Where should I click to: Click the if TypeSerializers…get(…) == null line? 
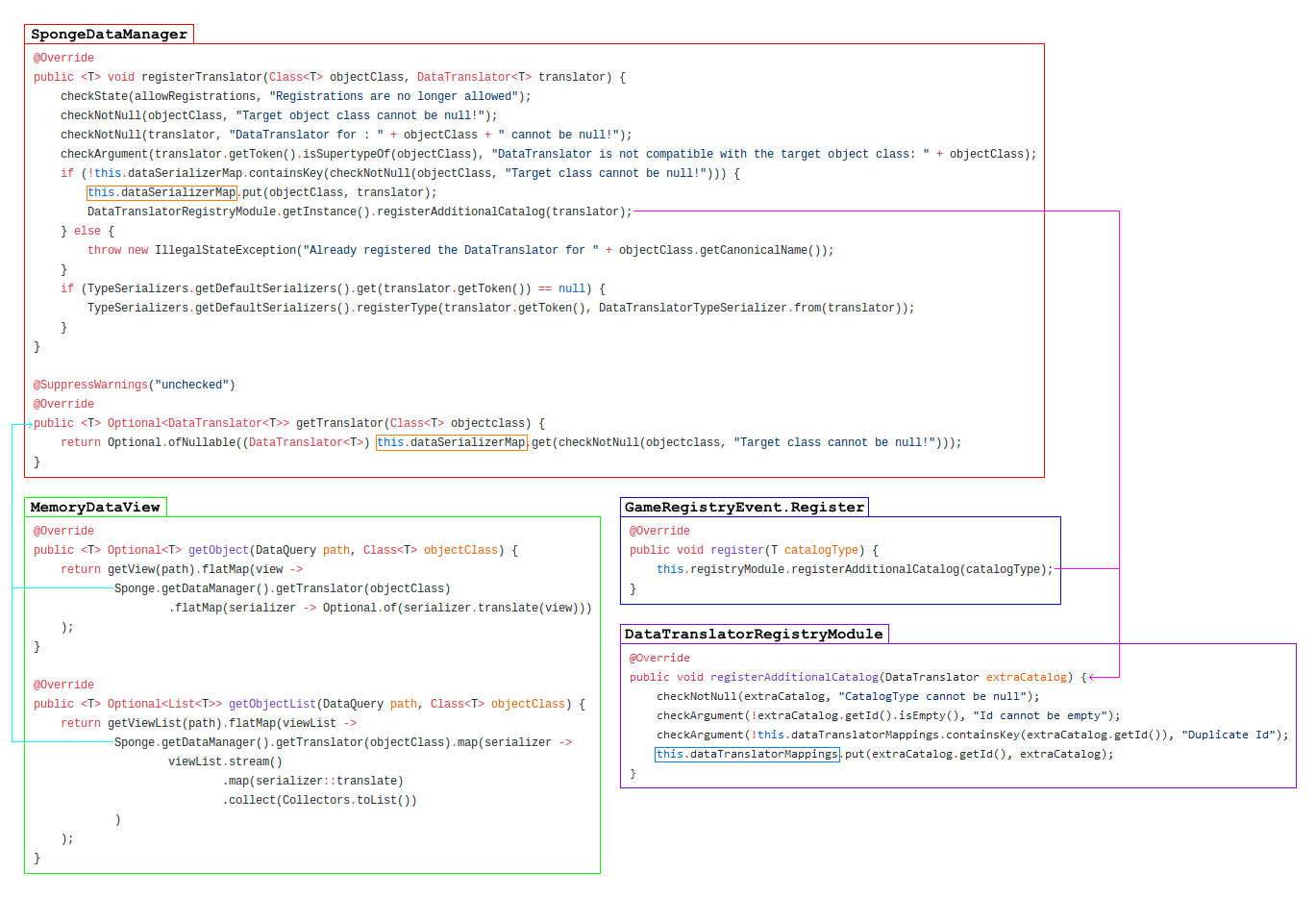[x=333, y=288]
